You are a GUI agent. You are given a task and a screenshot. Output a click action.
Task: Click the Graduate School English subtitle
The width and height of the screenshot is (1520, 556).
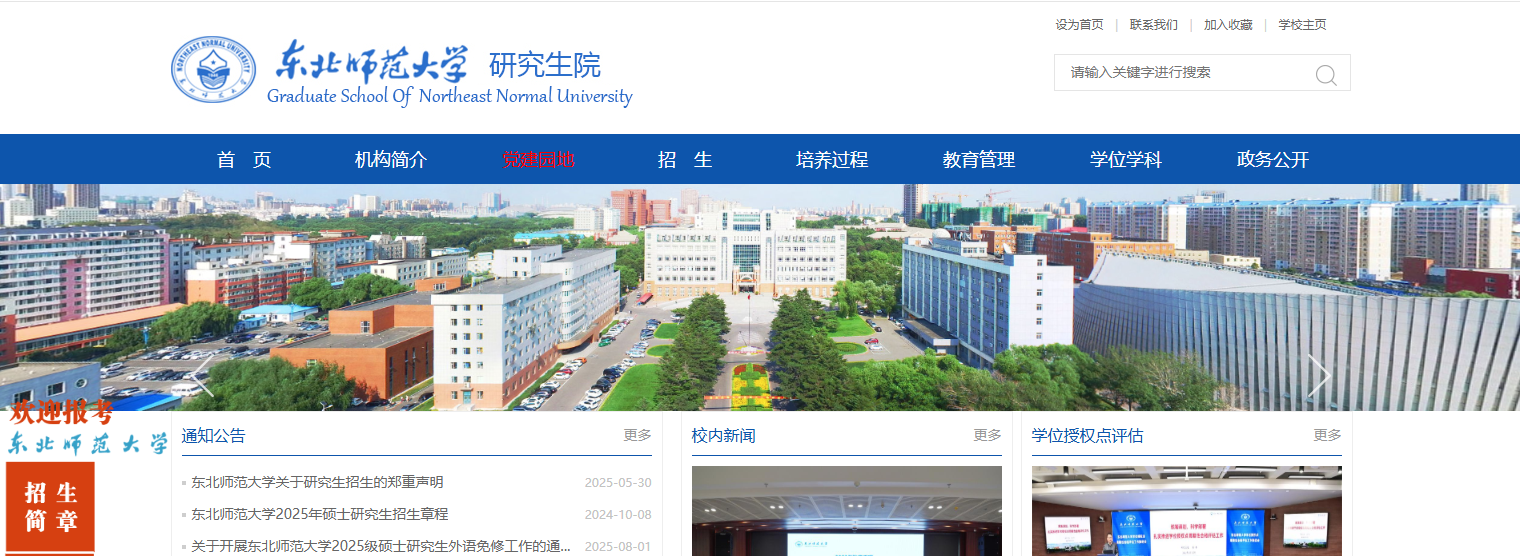(x=450, y=97)
